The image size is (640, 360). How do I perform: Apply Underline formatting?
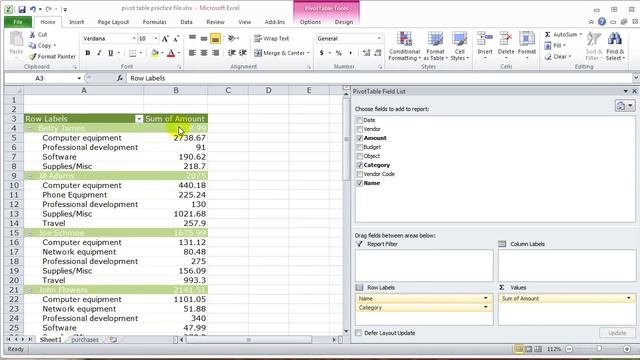[110, 53]
